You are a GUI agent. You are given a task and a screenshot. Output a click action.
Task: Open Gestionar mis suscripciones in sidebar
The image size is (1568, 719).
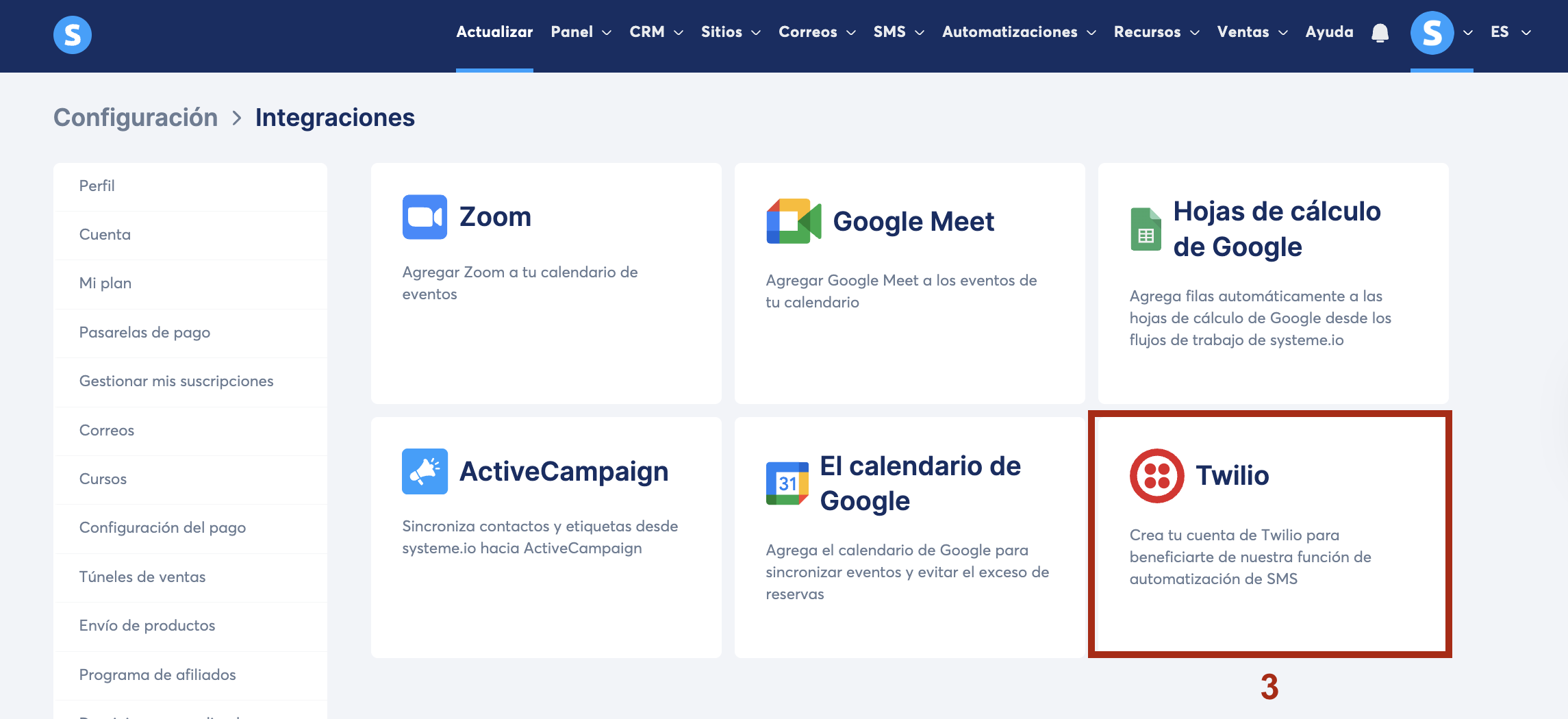click(x=190, y=381)
